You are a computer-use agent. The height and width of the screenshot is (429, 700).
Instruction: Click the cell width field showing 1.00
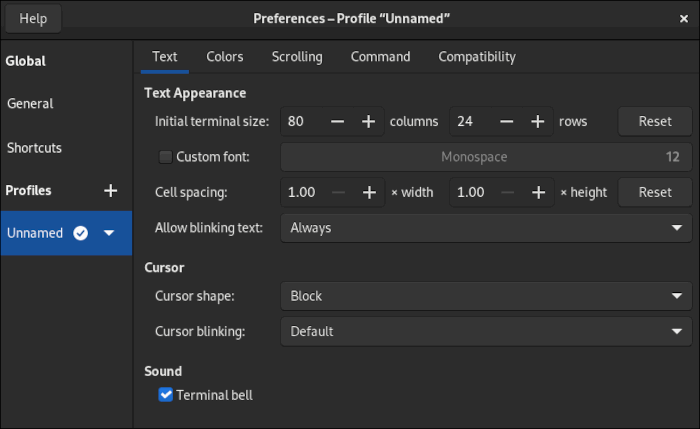302,192
